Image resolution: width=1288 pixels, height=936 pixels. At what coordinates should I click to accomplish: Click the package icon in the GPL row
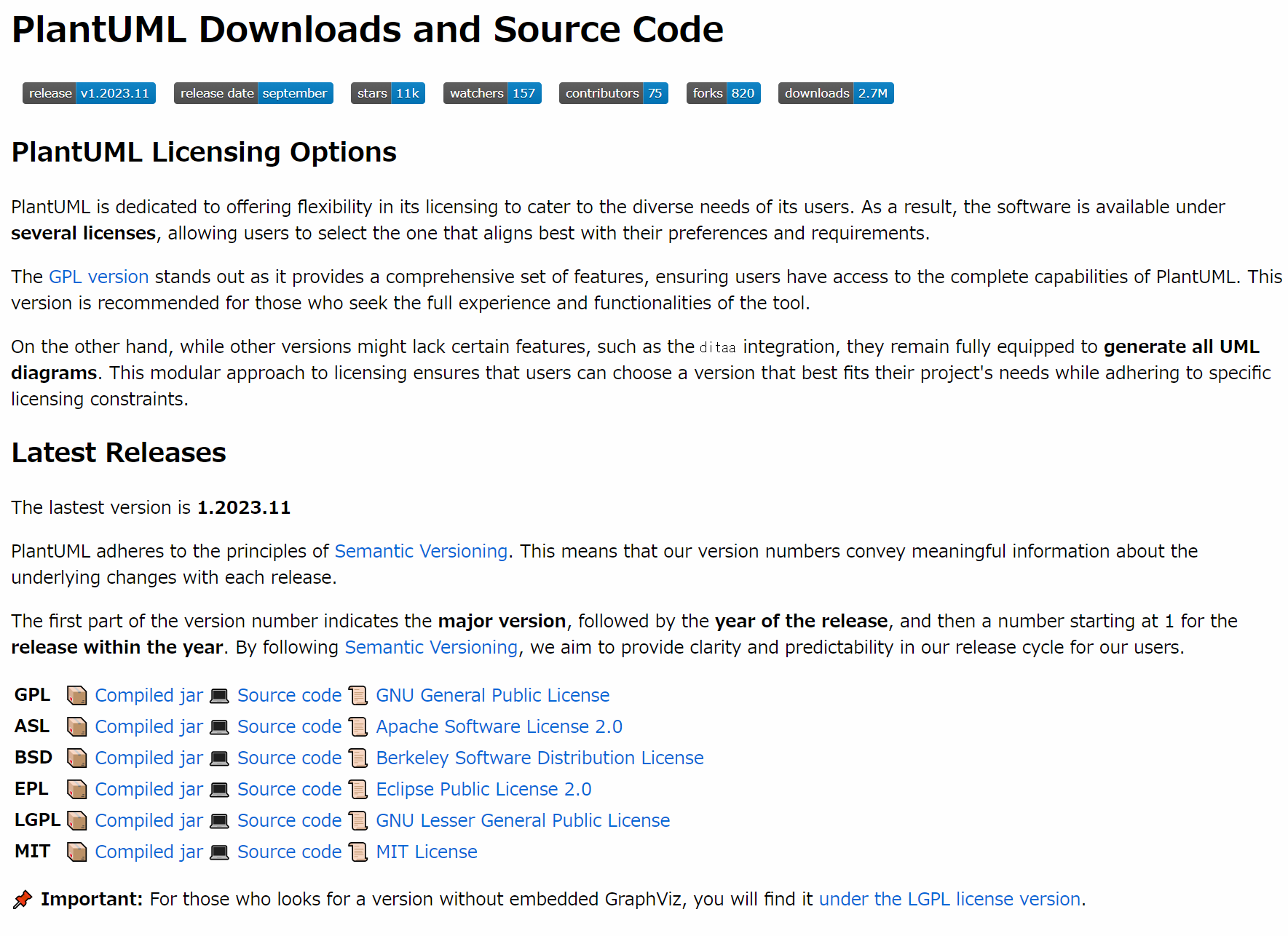(77, 696)
